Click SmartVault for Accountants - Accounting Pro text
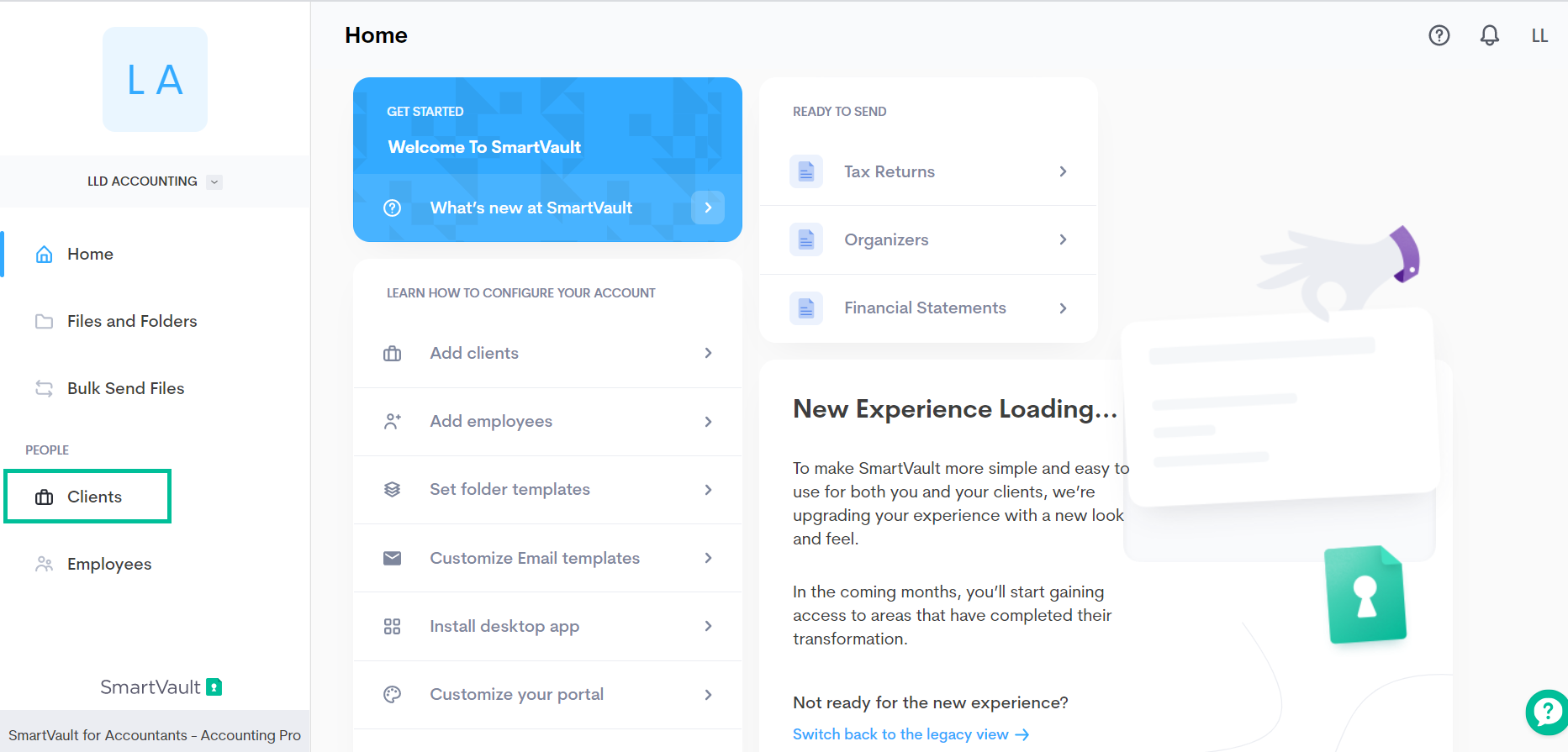This screenshot has height=752, width=1568. coord(155,735)
